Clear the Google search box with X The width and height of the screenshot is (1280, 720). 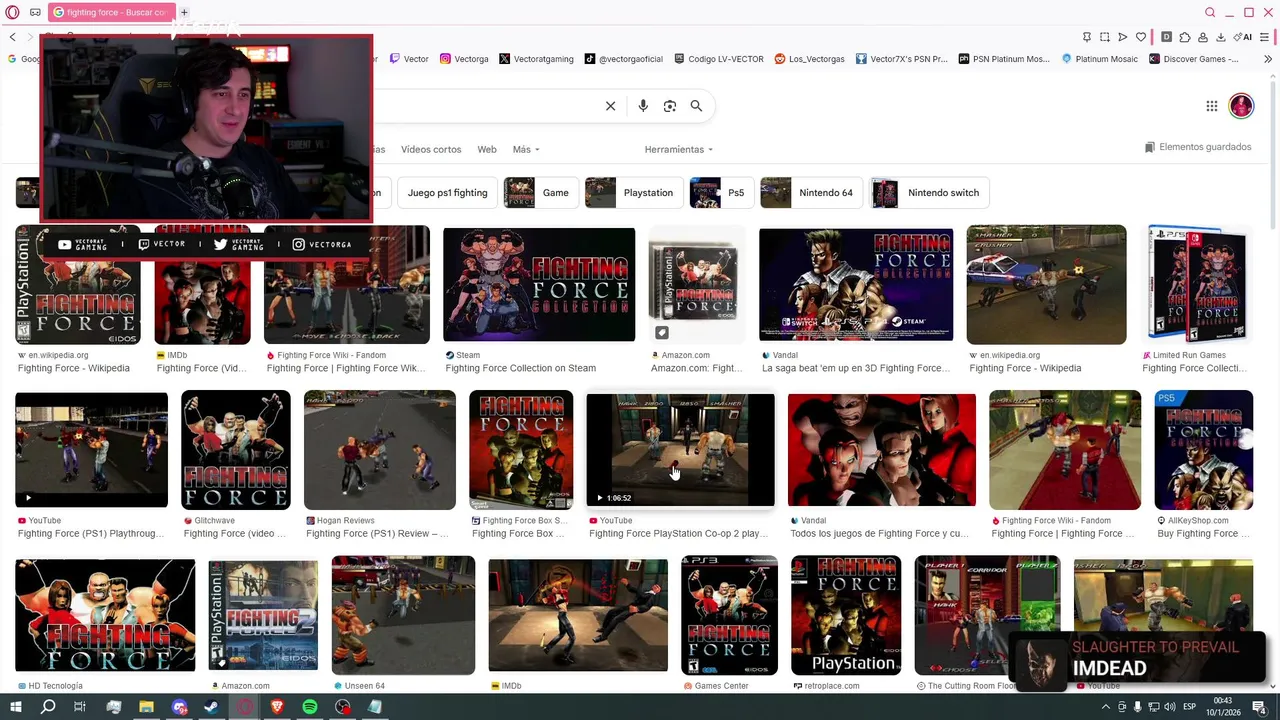click(610, 106)
